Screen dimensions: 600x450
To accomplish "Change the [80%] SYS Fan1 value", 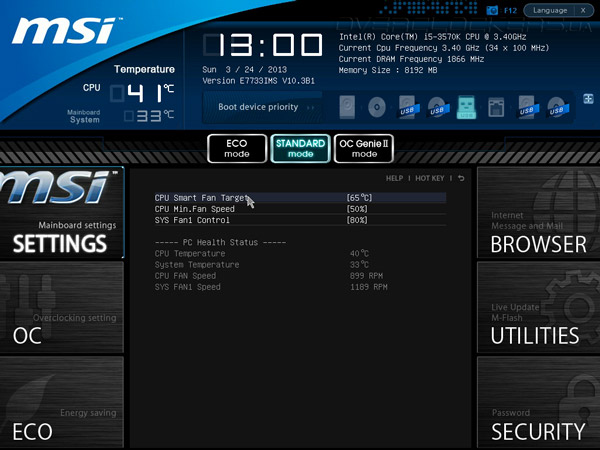I will click(357, 220).
